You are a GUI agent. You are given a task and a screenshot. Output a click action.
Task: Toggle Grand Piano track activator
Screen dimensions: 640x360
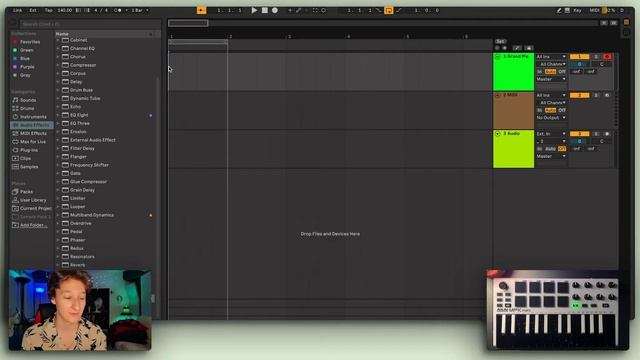[x=580, y=57]
